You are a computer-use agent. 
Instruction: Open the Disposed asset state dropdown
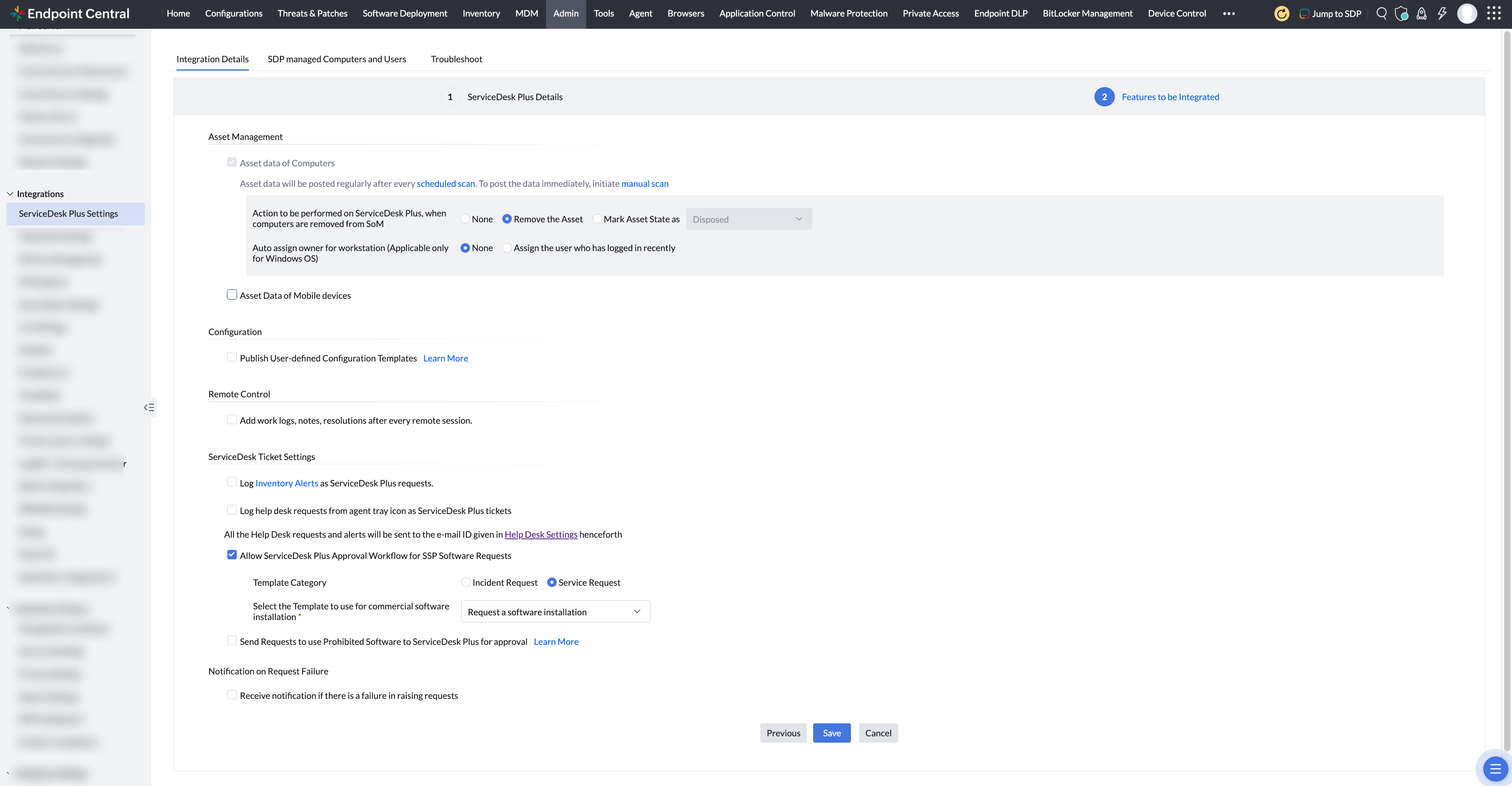(749, 219)
